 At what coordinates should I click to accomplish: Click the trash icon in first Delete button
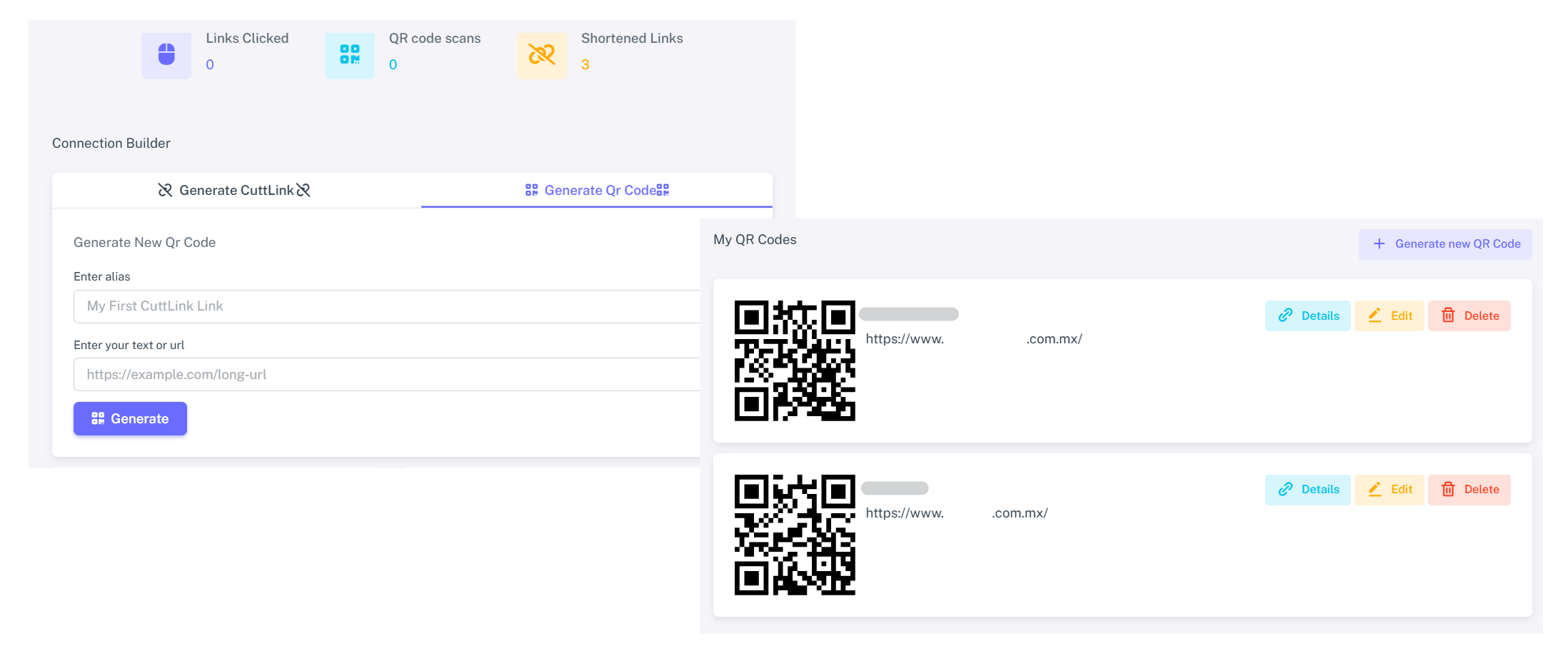1448,316
